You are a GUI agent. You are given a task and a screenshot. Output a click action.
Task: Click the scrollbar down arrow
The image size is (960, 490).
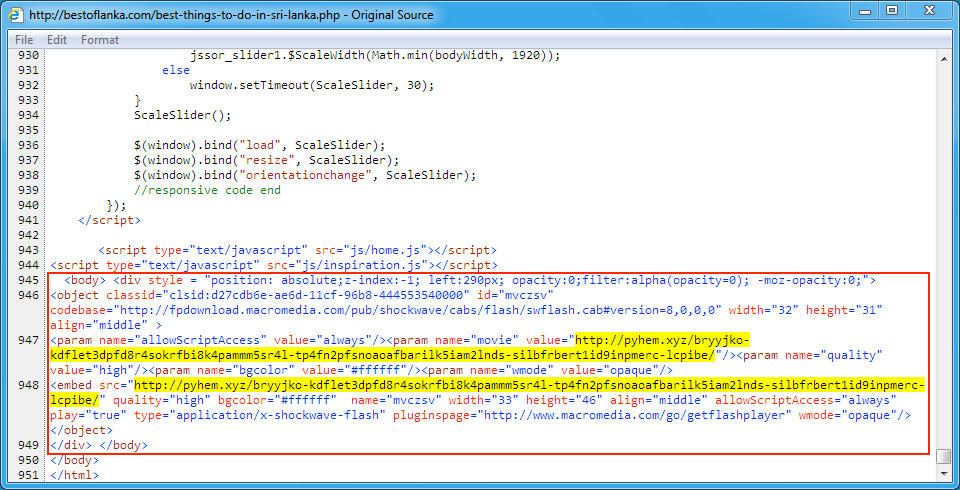[x=943, y=474]
